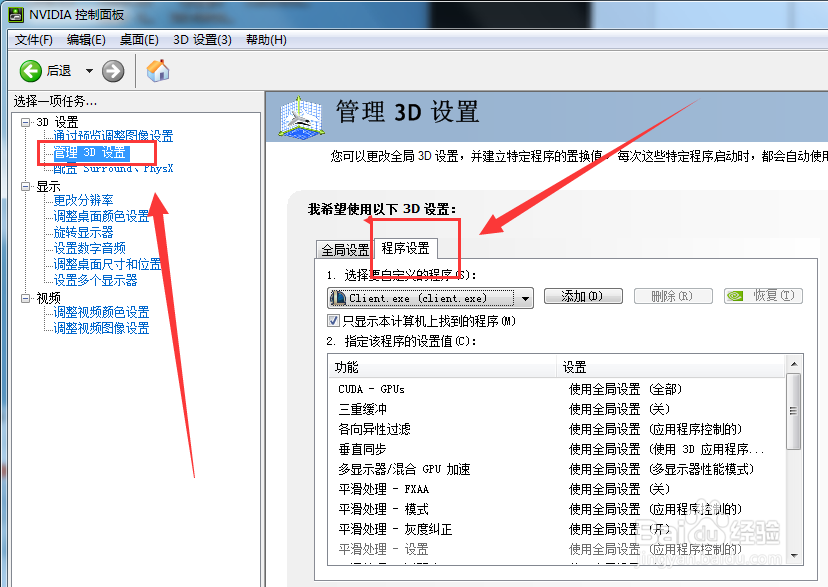The width and height of the screenshot is (828, 587).
Task: Click the 删除(R) button
Action: click(x=673, y=296)
